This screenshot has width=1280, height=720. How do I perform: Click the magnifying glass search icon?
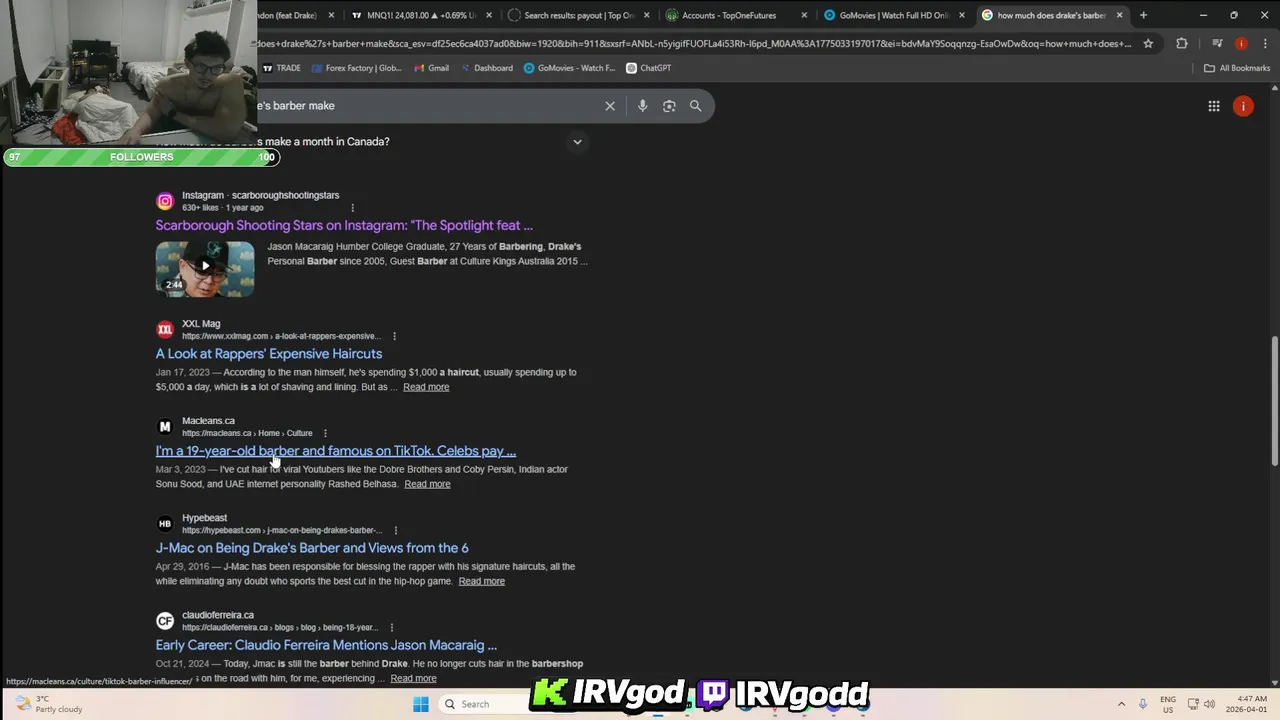[695, 106]
